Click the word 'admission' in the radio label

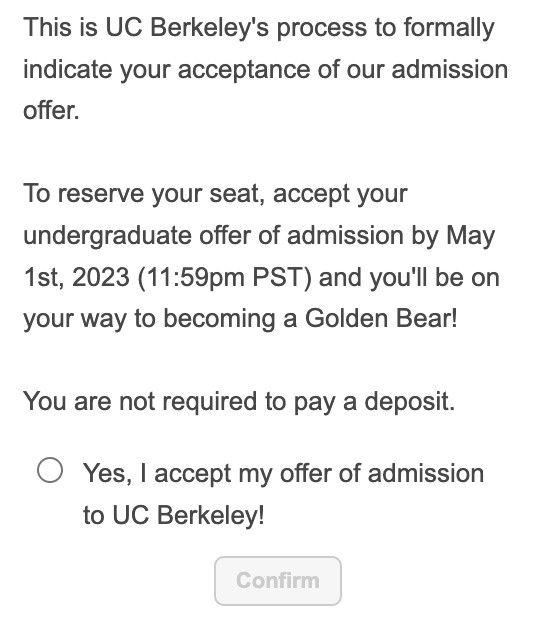[426, 474]
